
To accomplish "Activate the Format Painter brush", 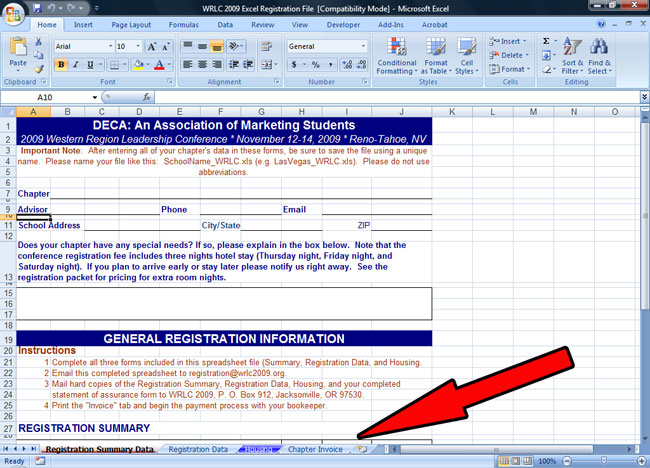I will coord(39,69).
